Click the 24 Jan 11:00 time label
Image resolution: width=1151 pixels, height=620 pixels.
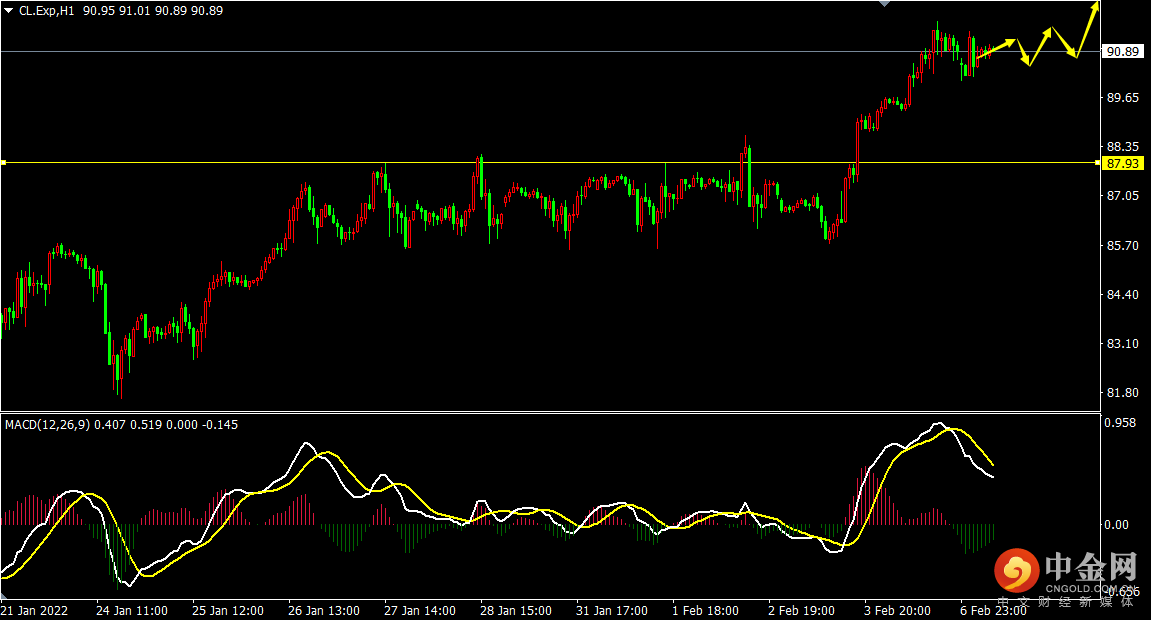click(131, 610)
